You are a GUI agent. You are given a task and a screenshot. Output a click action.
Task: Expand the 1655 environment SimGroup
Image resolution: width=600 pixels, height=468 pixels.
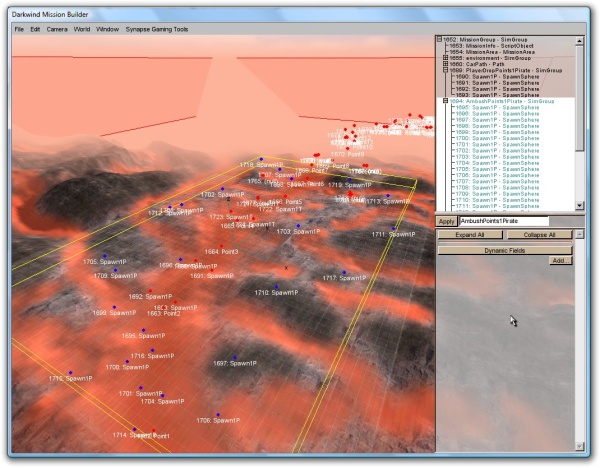(446, 58)
